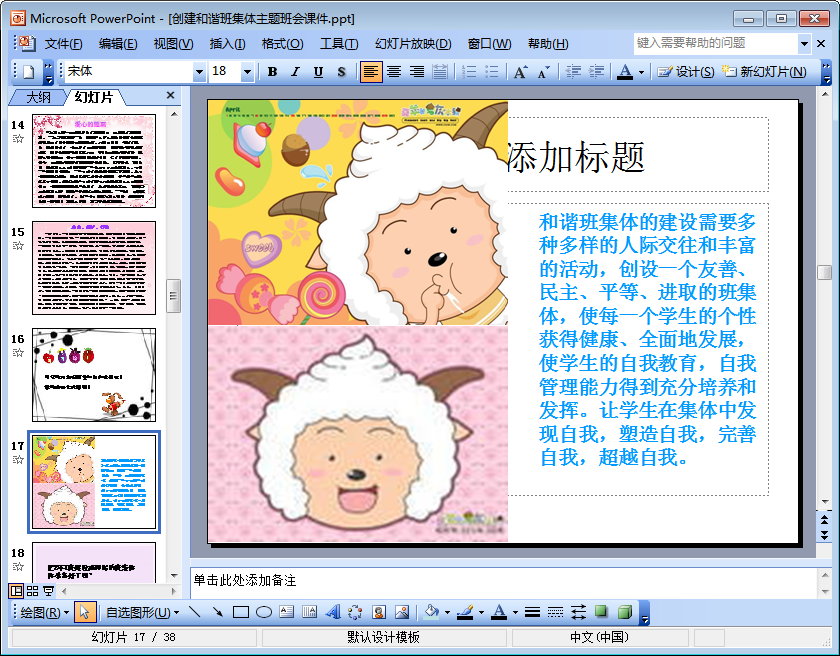Toggle text shadow formatting

[x=341, y=72]
